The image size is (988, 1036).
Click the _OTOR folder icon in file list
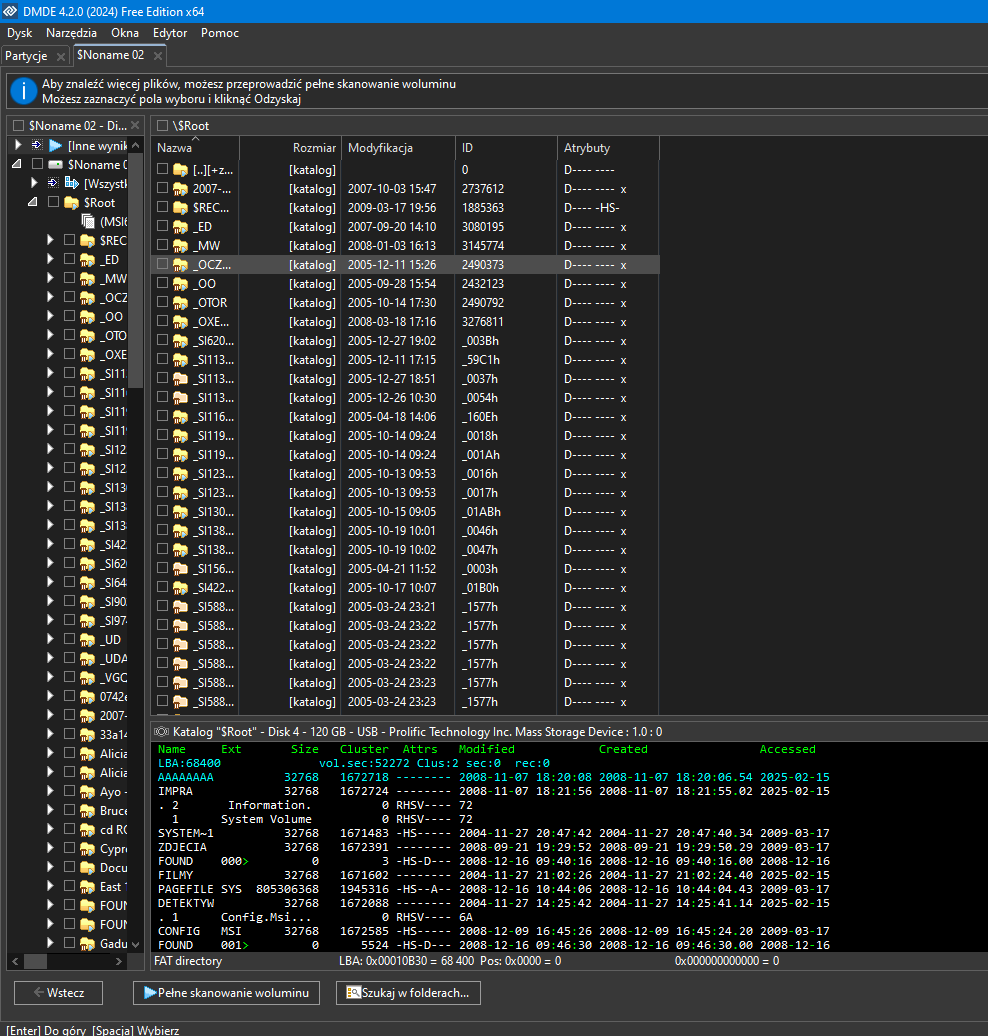pyautogui.click(x=180, y=303)
